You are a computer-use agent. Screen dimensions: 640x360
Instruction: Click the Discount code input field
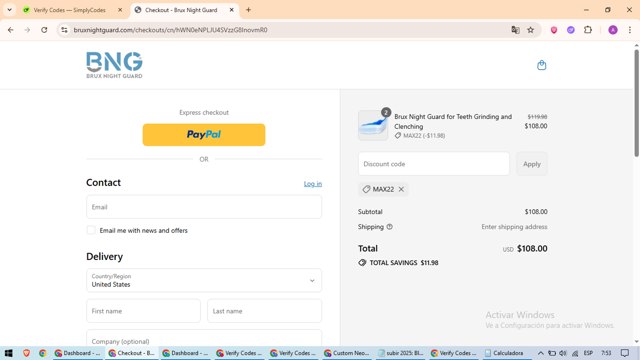pyautogui.click(x=433, y=164)
